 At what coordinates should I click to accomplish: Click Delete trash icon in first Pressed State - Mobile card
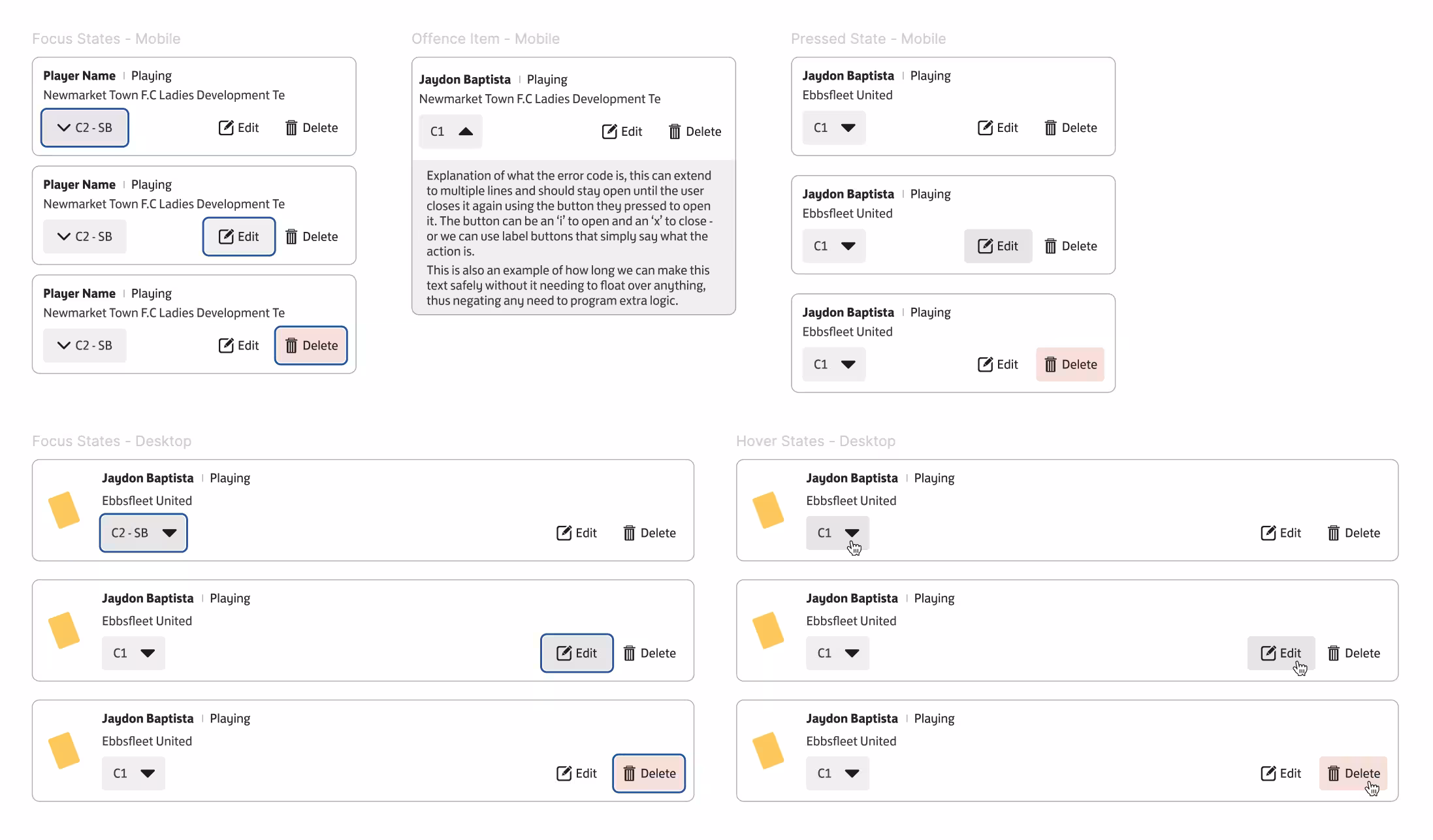(x=1050, y=128)
